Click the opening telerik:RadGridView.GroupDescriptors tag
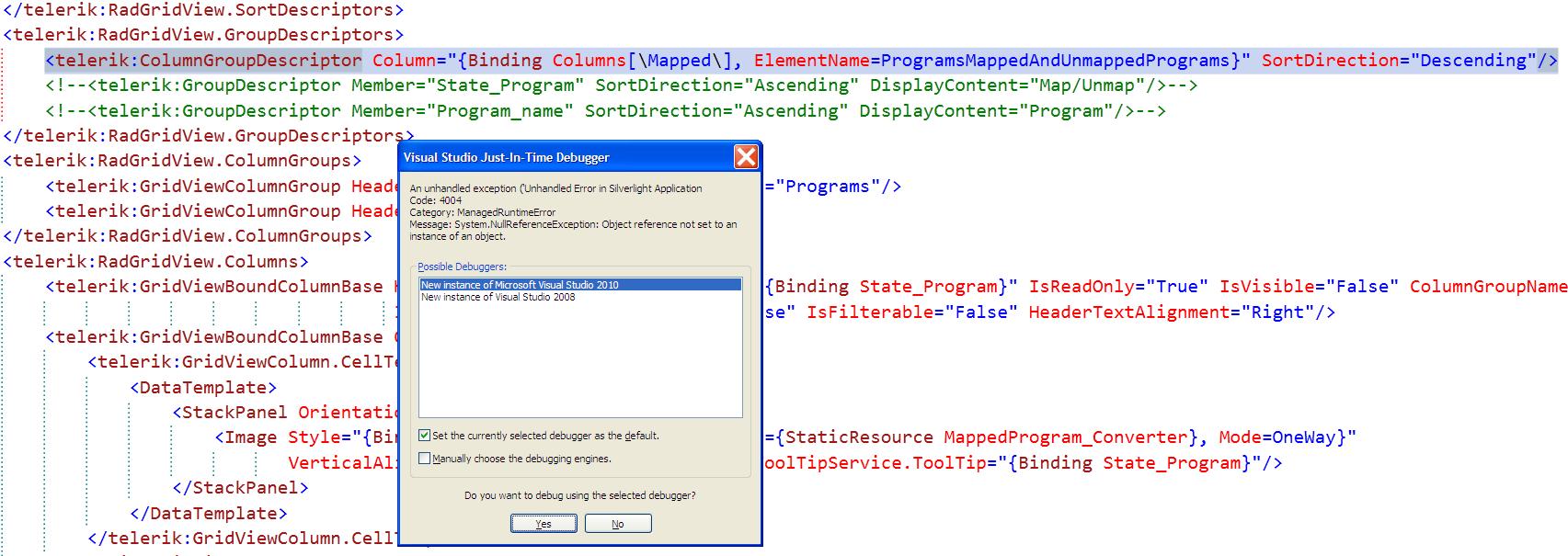 [204, 35]
